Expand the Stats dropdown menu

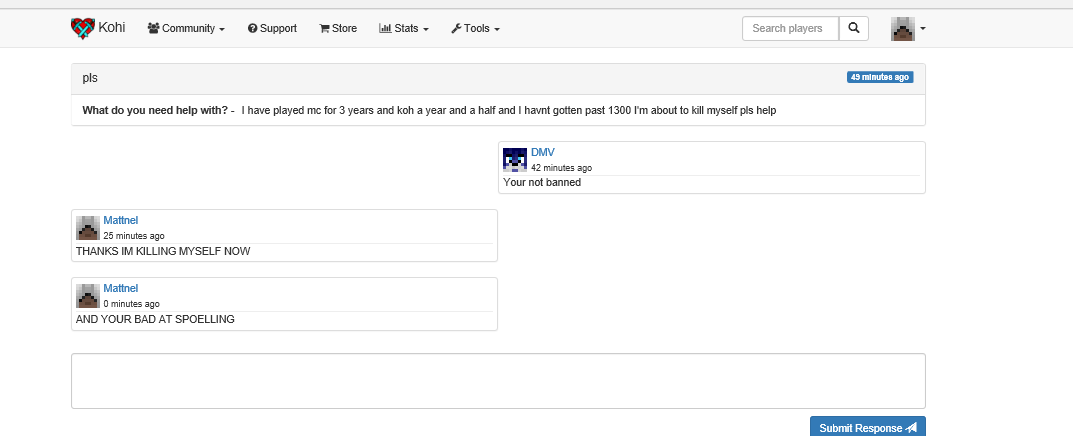click(x=404, y=29)
